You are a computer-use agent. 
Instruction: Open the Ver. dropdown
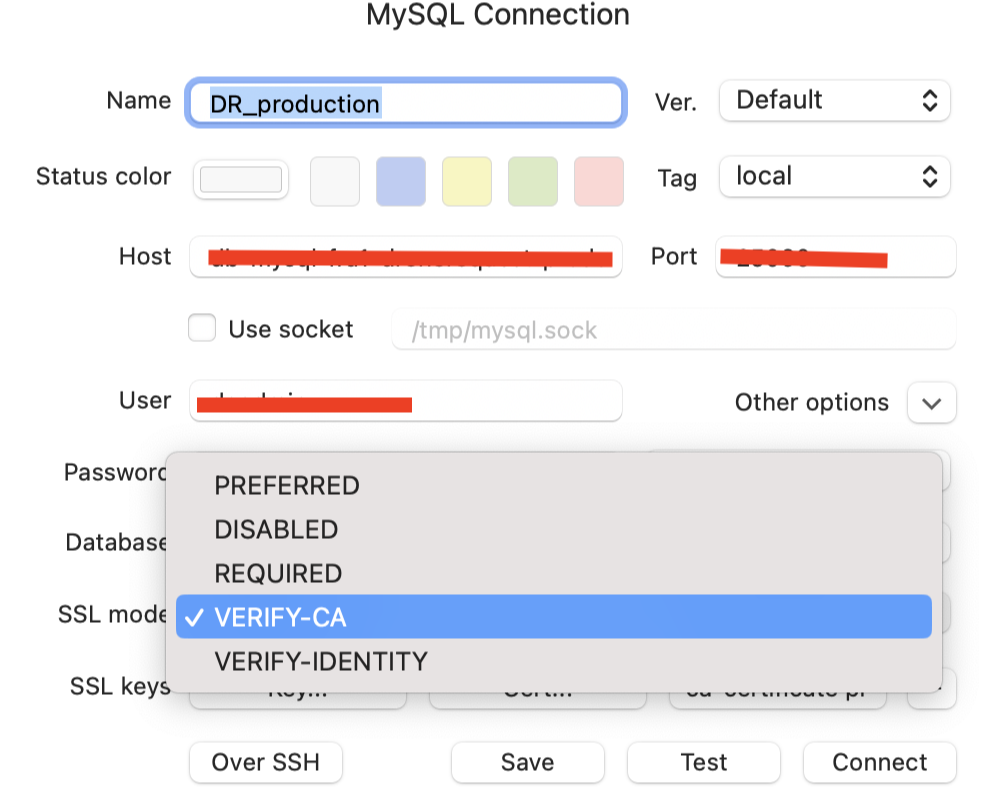click(835, 100)
